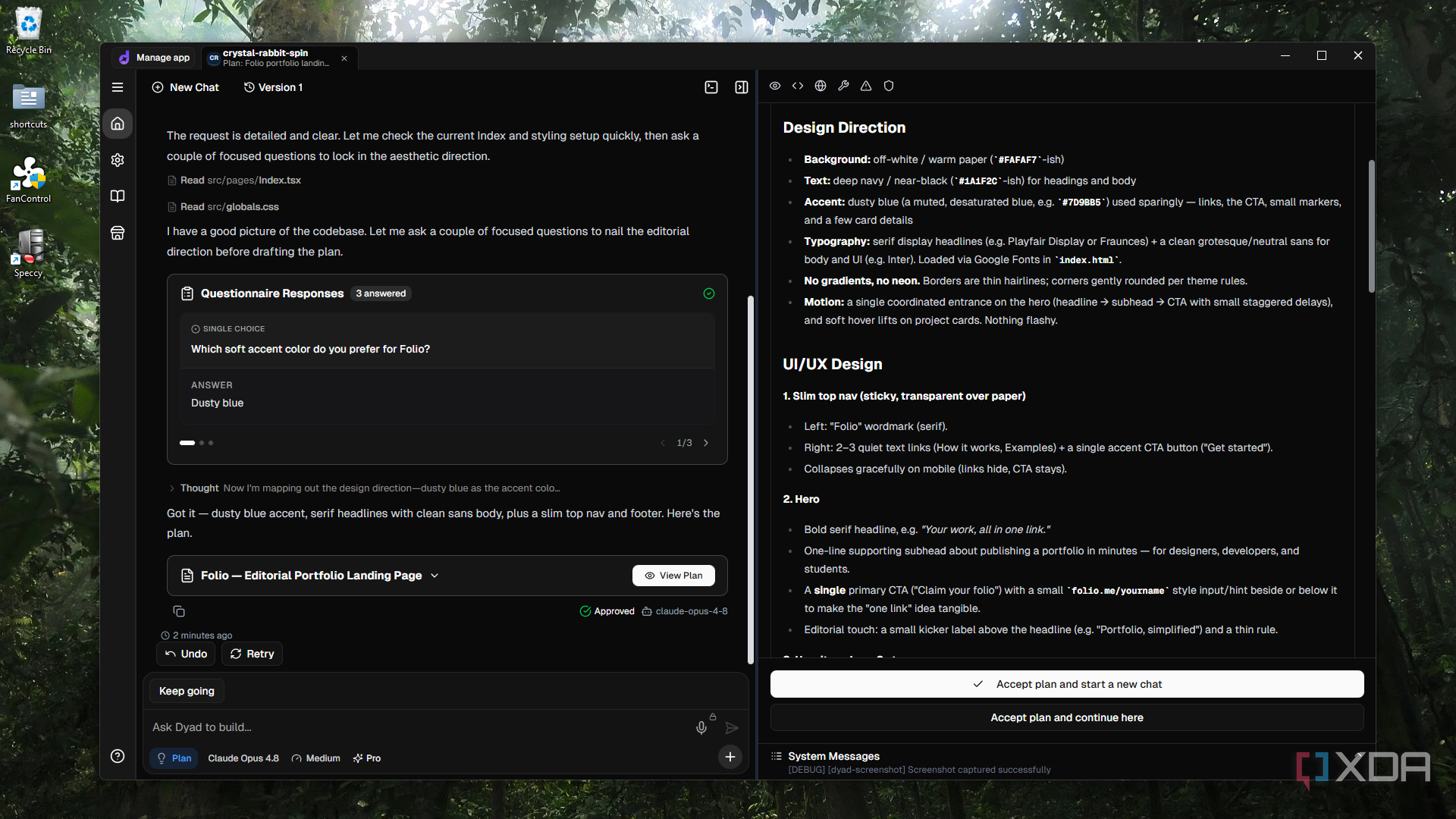Go to next questionnaire response

(x=706, y=443)
